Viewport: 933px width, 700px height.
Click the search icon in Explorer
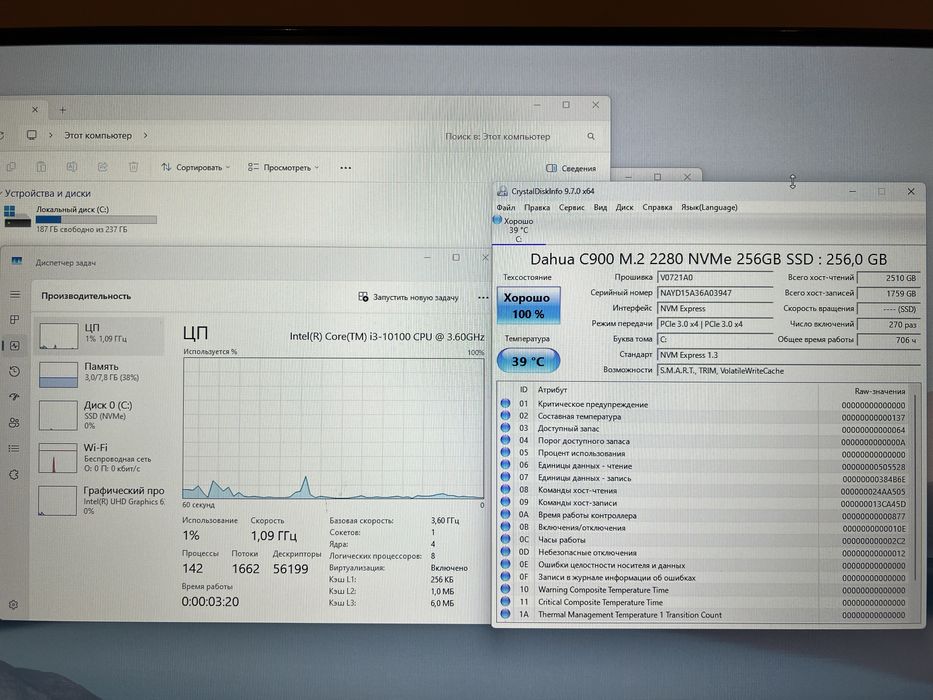click(591, 136)
